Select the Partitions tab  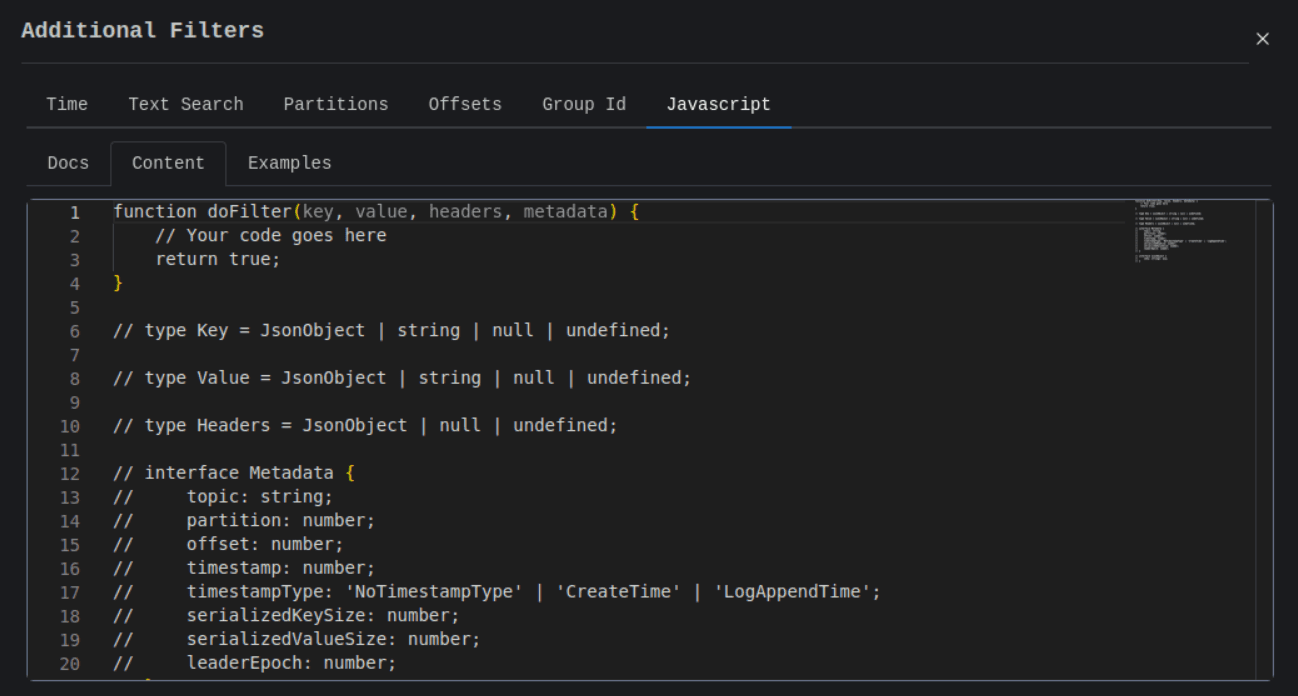336,104
